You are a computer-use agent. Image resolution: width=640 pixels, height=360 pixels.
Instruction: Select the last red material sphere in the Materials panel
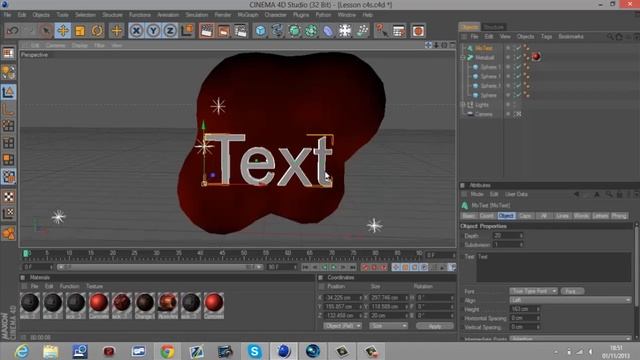coord(213,303)
